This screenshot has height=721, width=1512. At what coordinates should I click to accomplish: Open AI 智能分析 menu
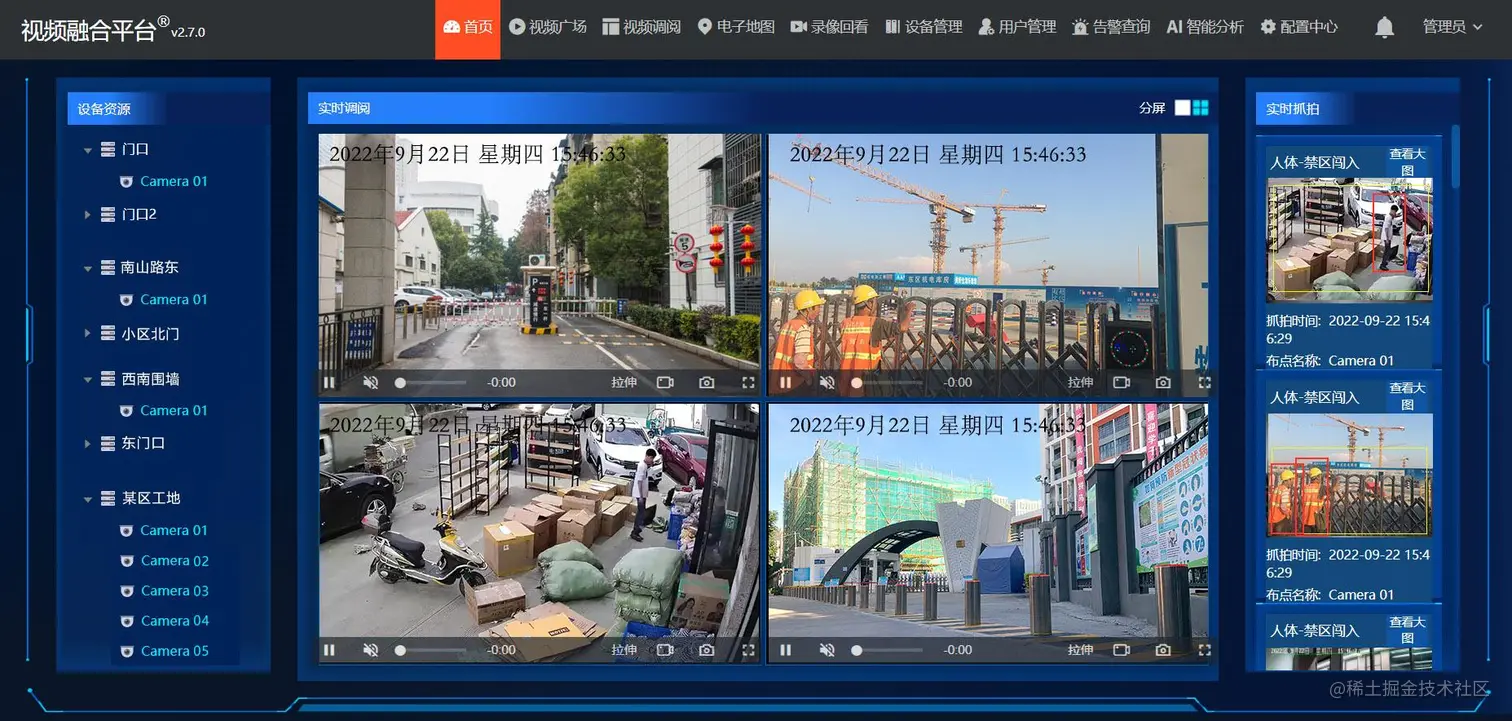tap(1205, 27)
